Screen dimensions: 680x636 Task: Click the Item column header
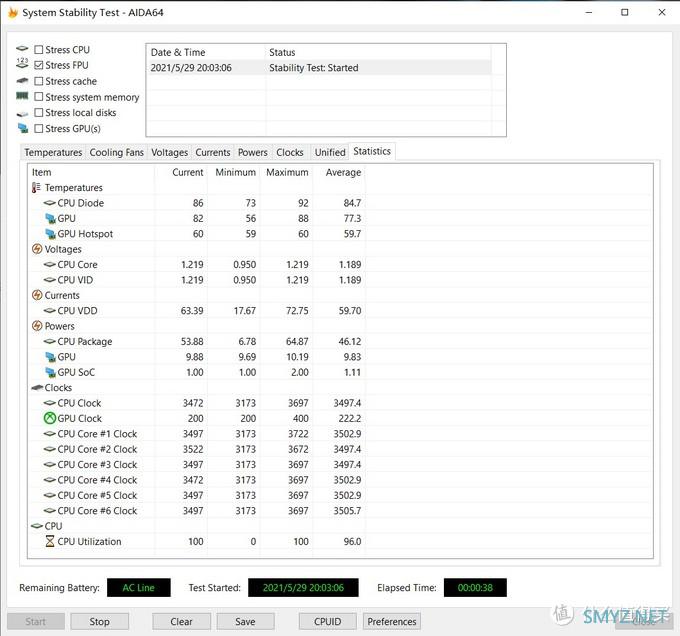pos(91,173)
